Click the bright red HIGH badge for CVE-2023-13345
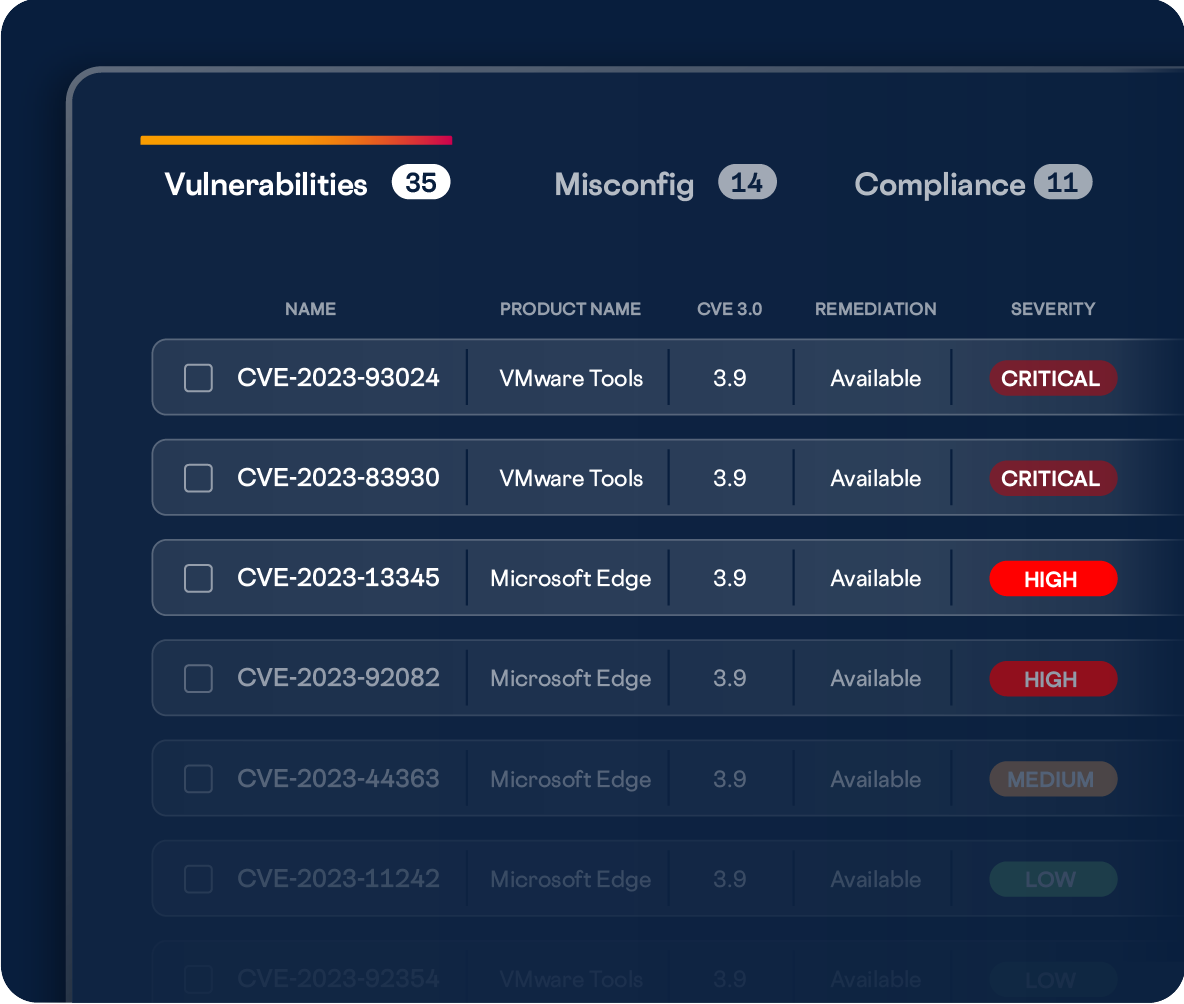Viewport: 1184px width, 1004px height. [x=1052, y=579]
